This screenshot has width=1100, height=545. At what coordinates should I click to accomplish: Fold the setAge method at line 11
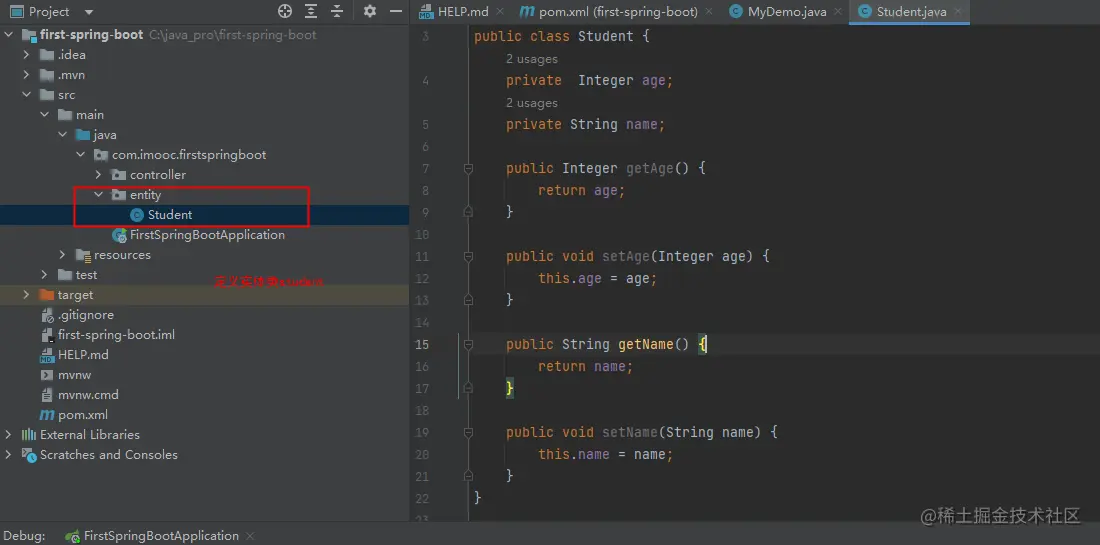point(468,257)
